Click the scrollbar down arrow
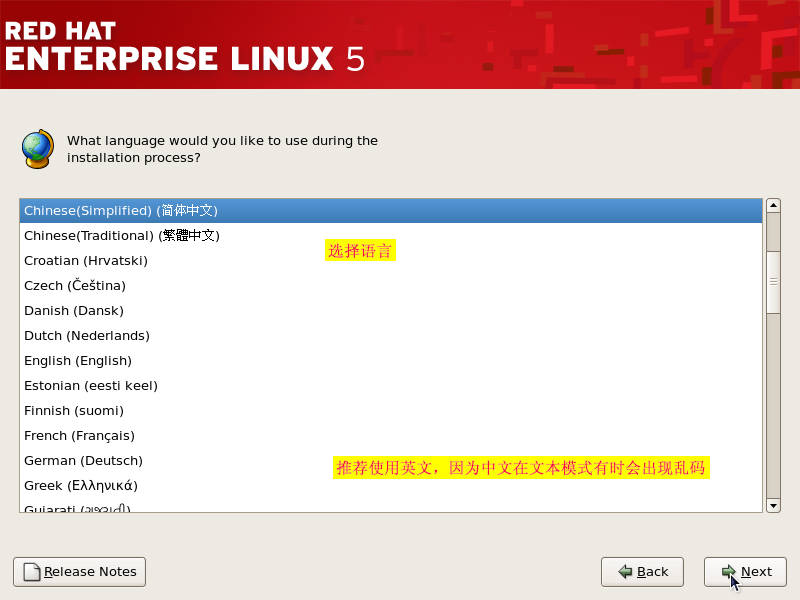This screenshot has height=600, width=800. click(x=773, y=506)
